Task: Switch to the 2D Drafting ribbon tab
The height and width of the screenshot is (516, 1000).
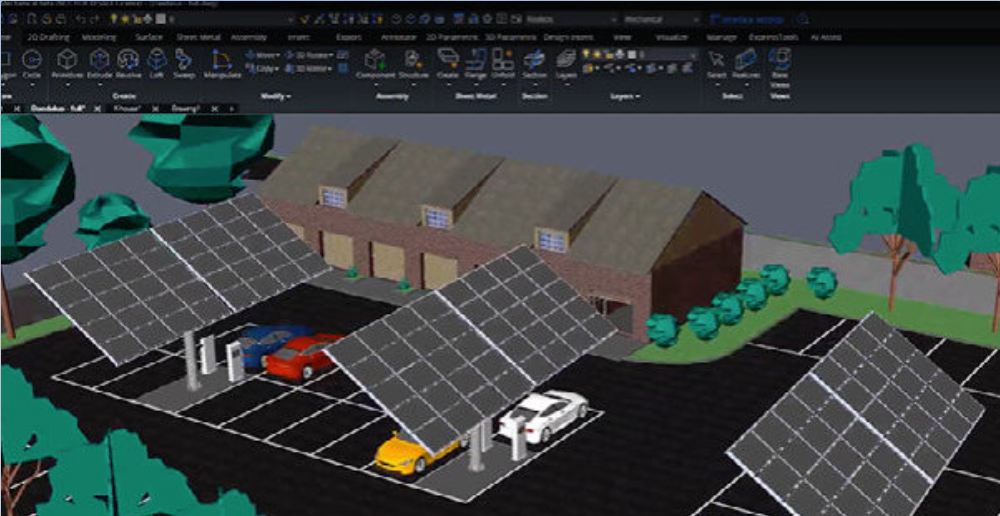Action: click(x=49, y=38)
